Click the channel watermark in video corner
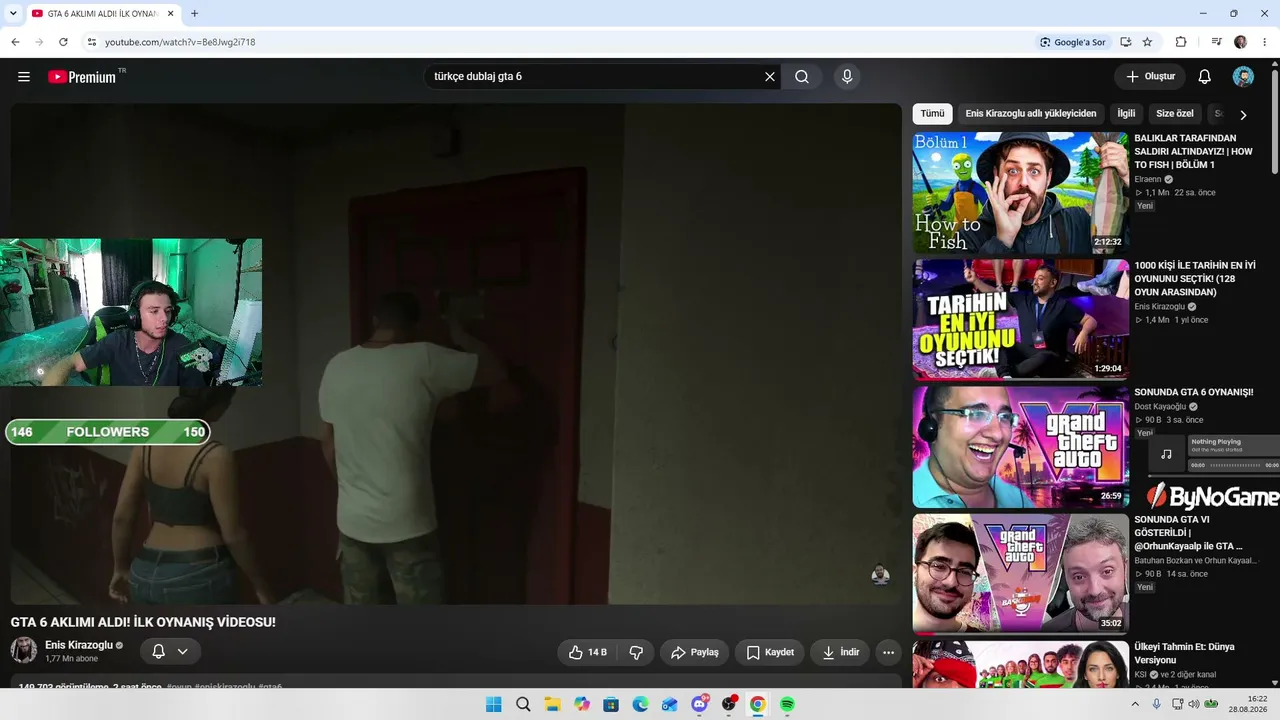This screenshot has height=720, width=1280. (880, 574)
